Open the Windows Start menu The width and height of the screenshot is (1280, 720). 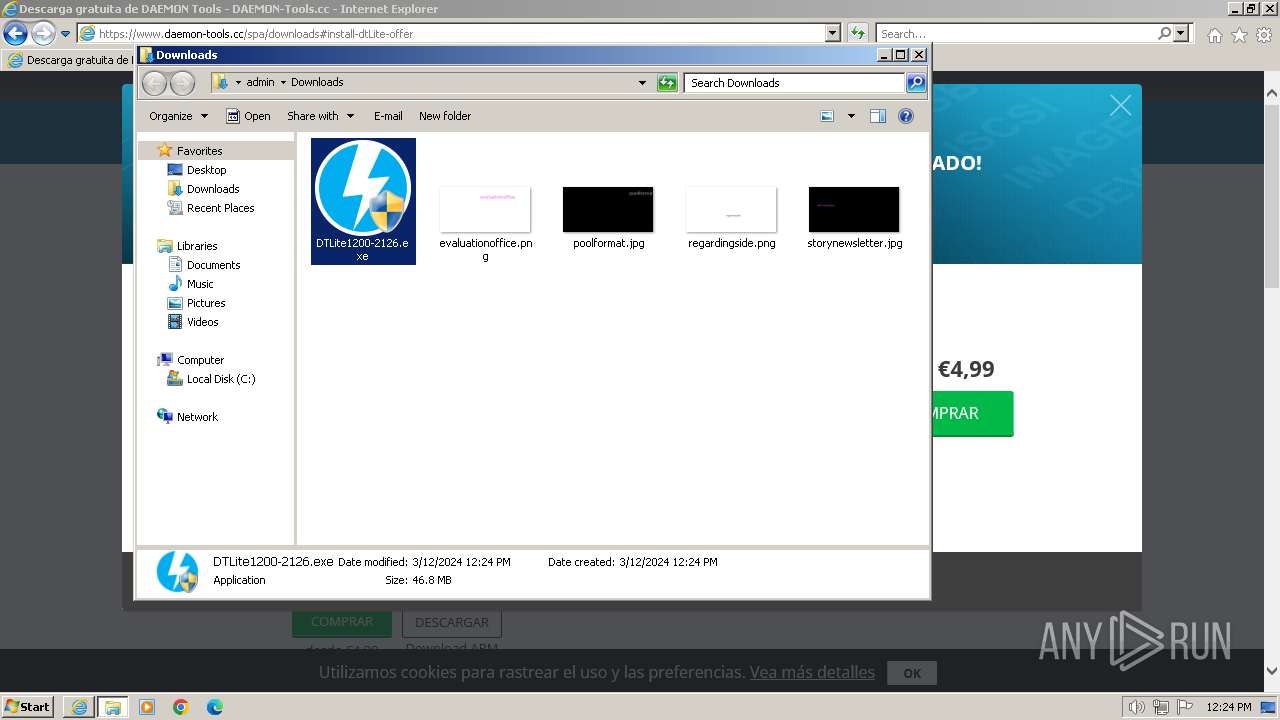tap(28, 706)
